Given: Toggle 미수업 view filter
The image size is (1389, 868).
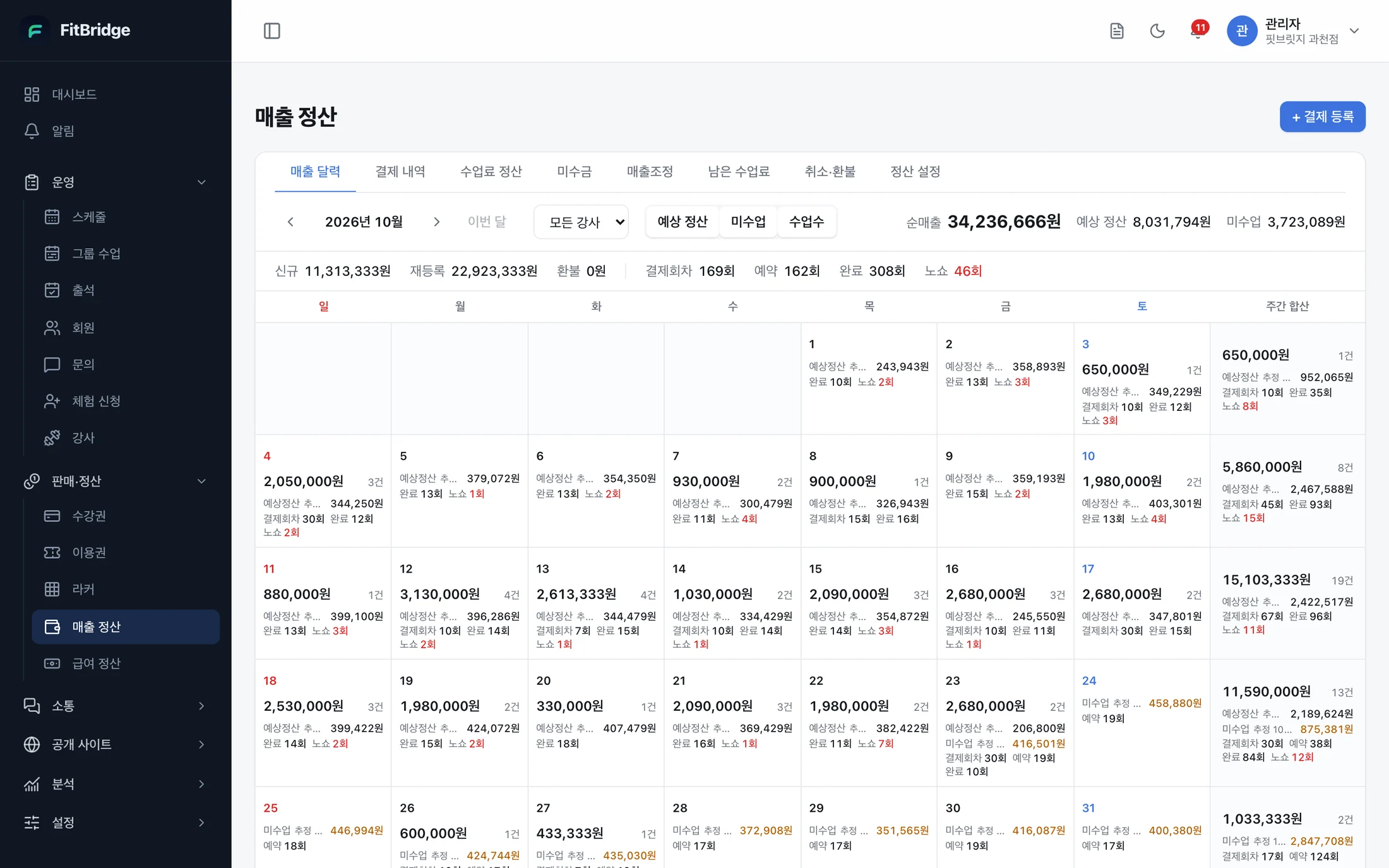Looking at the screenshot, I should point(748,222).
